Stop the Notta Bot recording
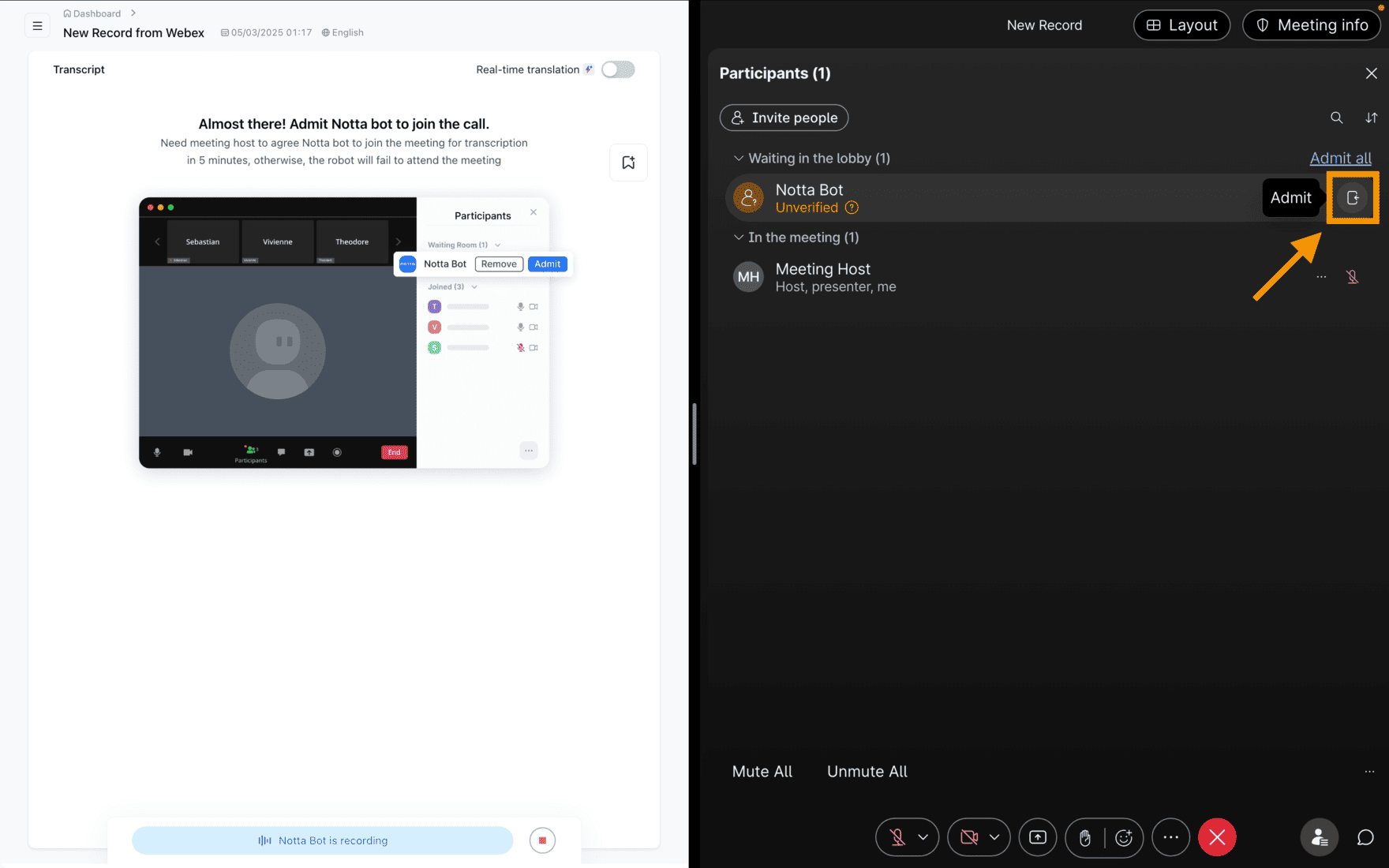Screen dimensions: 1389x868 point(542,840)
